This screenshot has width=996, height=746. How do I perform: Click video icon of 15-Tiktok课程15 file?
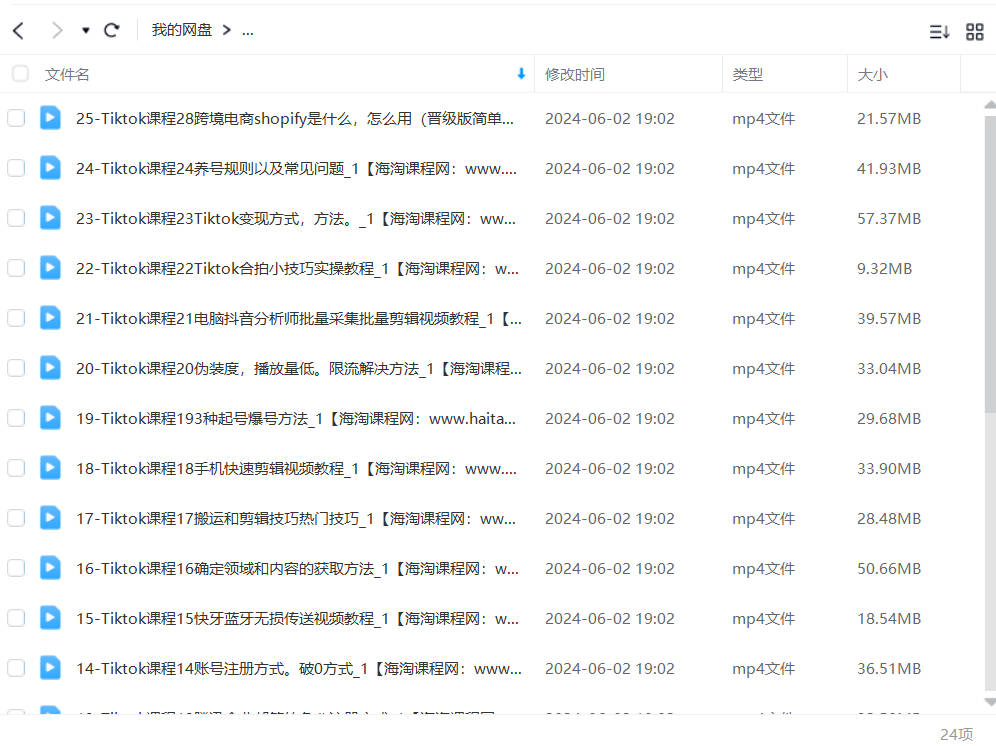pos(50,619)
